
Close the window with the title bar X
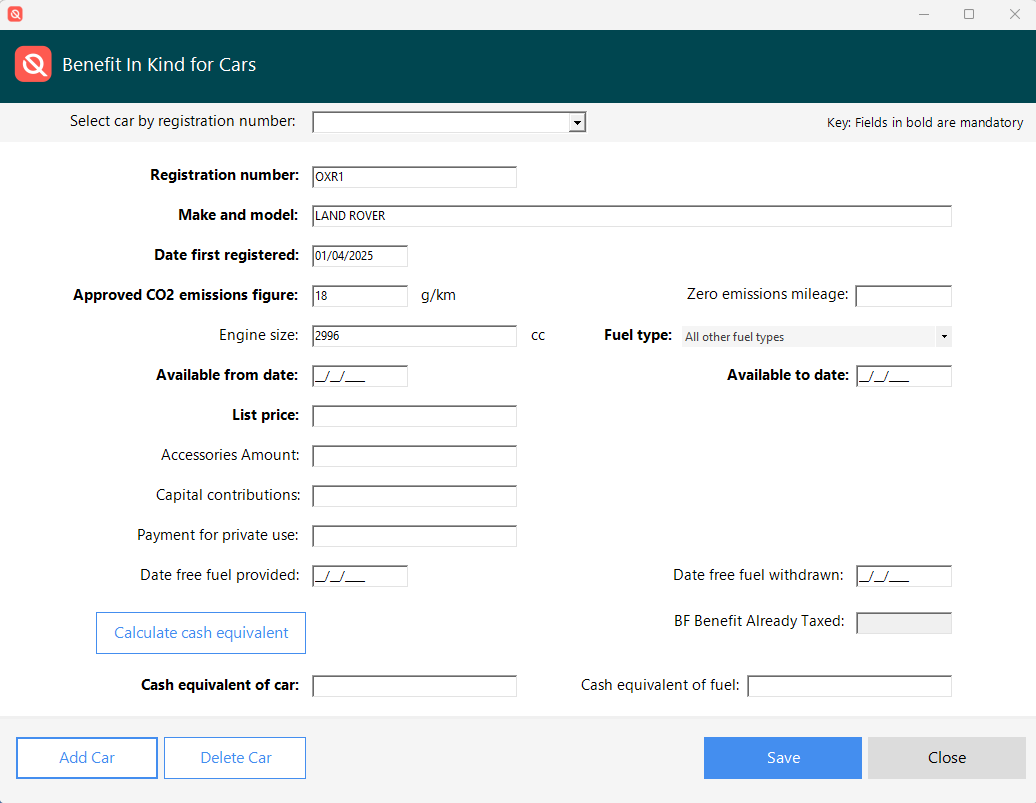(1015, 14)
